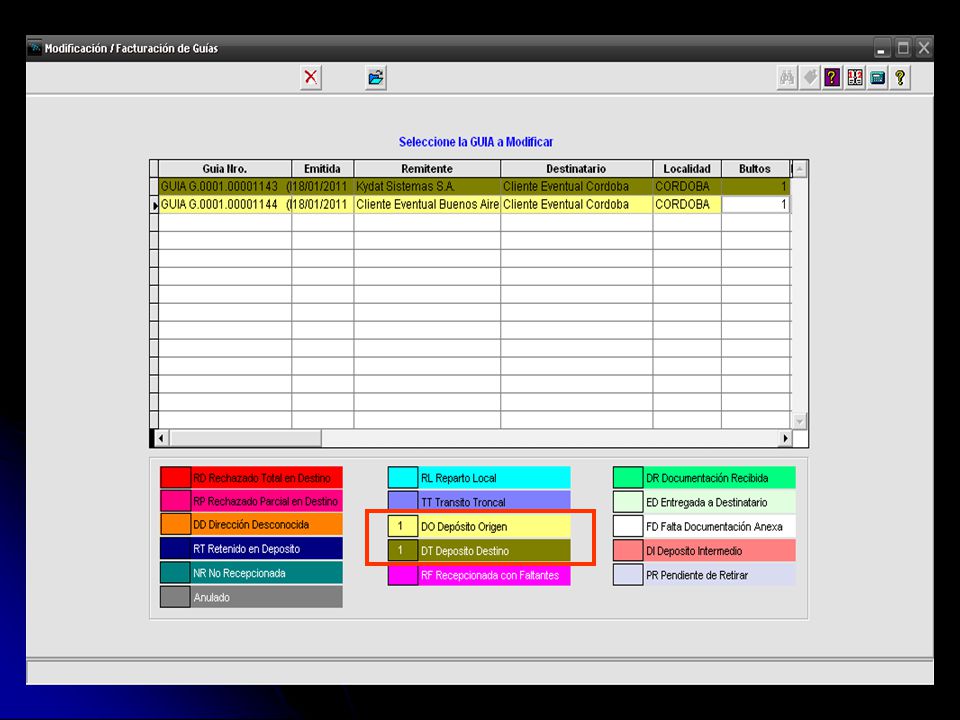Click 'ED Entregada a Destinatario' legend label

click(707, 503)
